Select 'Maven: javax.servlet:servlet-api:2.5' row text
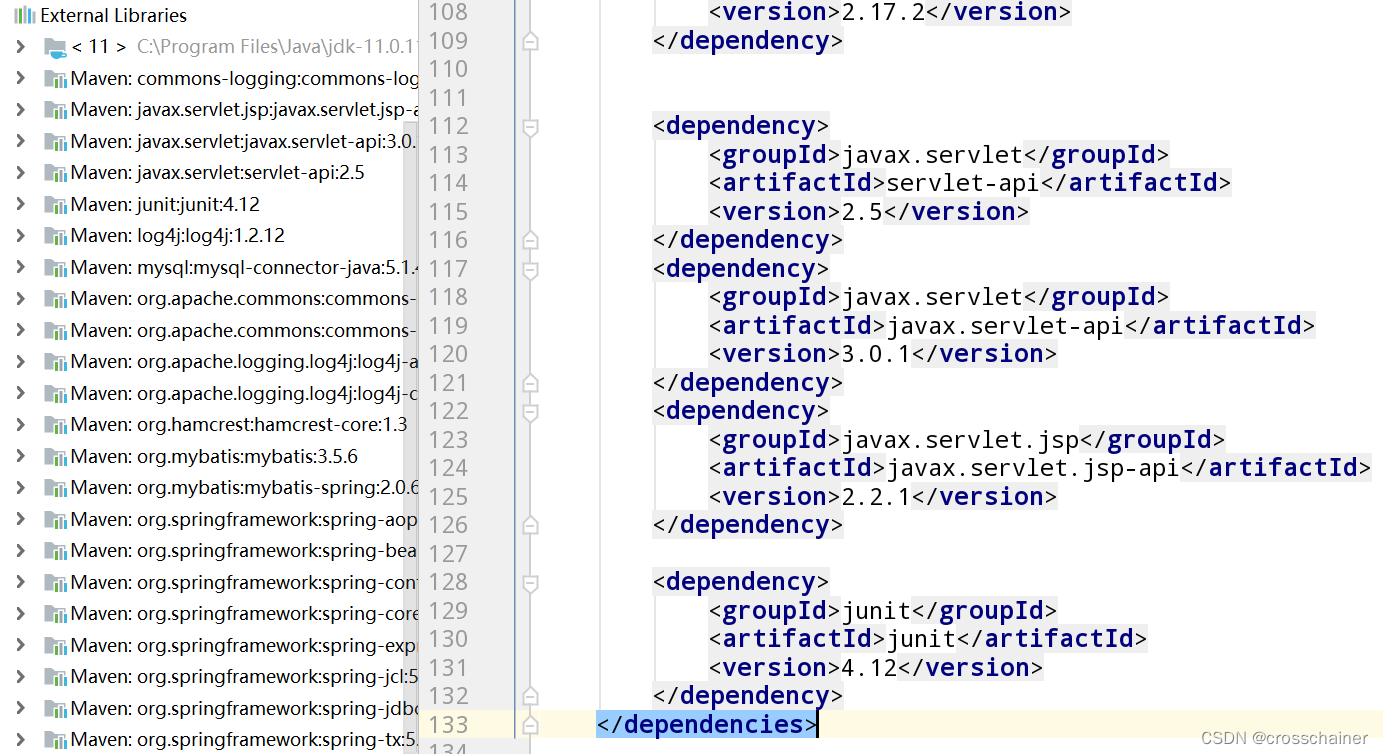 (217, 173)
